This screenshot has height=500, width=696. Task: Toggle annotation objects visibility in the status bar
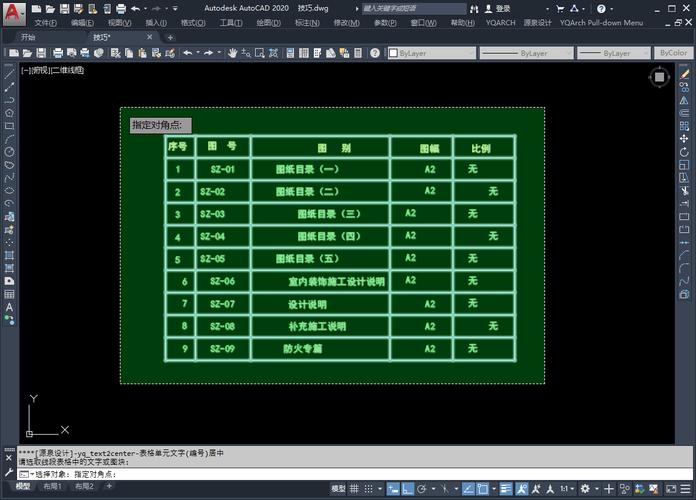click(522, 489)
